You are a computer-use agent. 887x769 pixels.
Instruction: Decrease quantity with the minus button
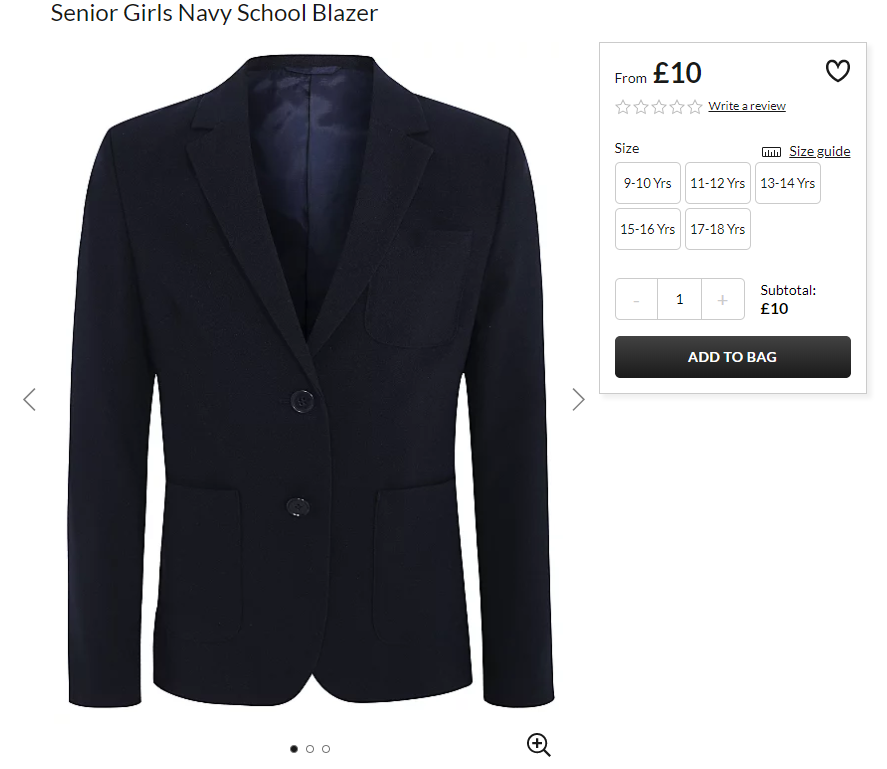[x=636, y=299]
